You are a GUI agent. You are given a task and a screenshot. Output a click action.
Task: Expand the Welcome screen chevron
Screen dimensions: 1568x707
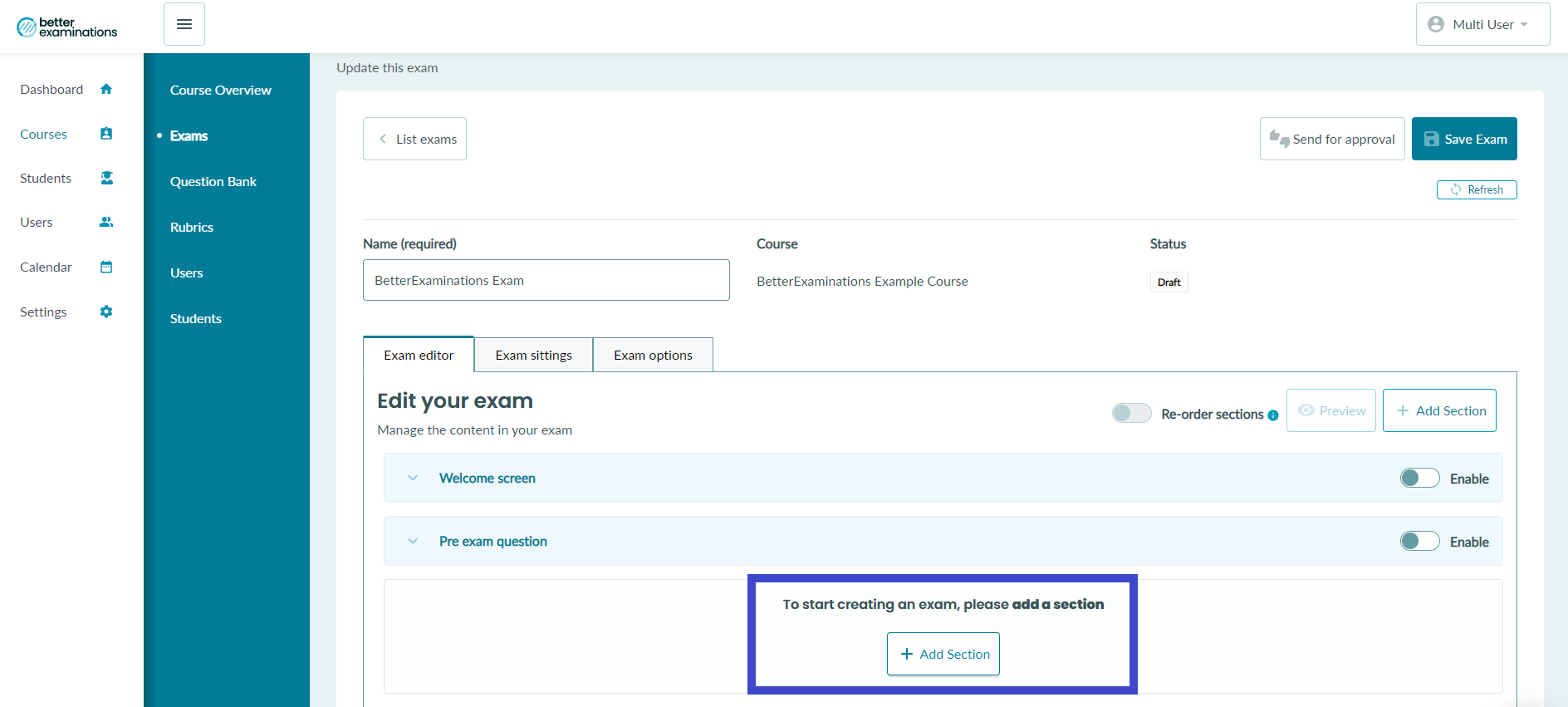413,478
